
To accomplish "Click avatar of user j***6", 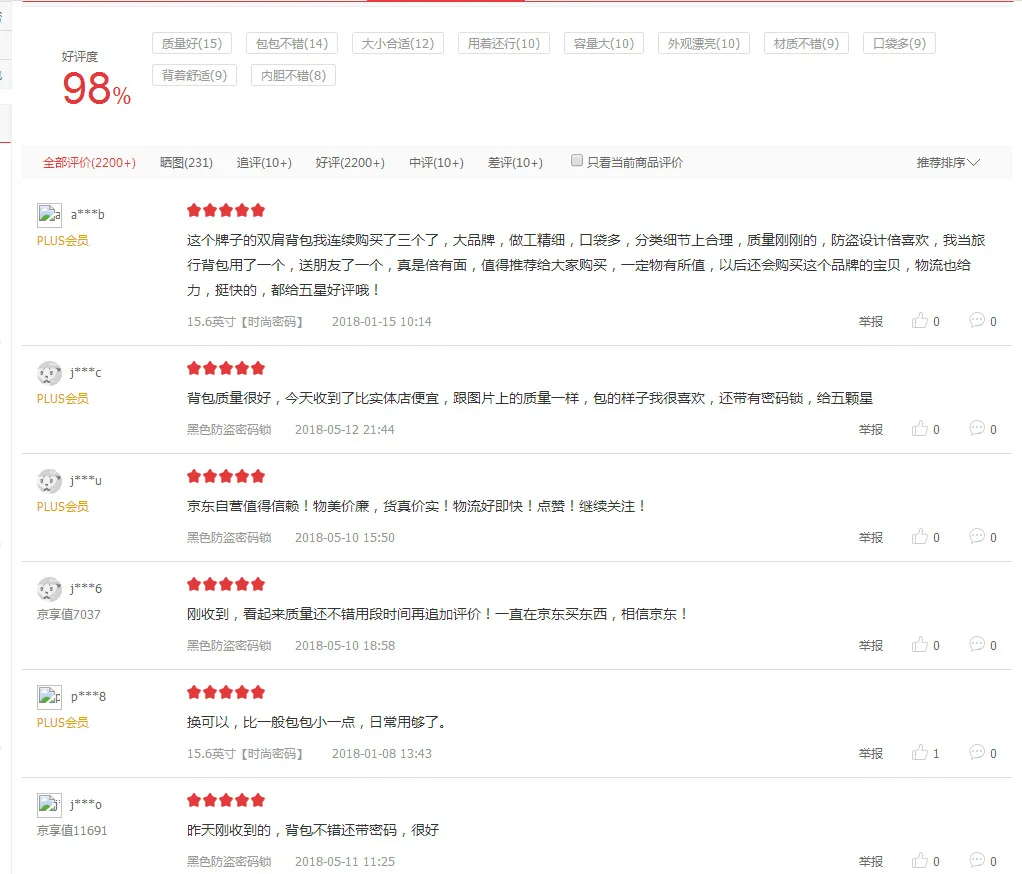I will click(49, 589).
